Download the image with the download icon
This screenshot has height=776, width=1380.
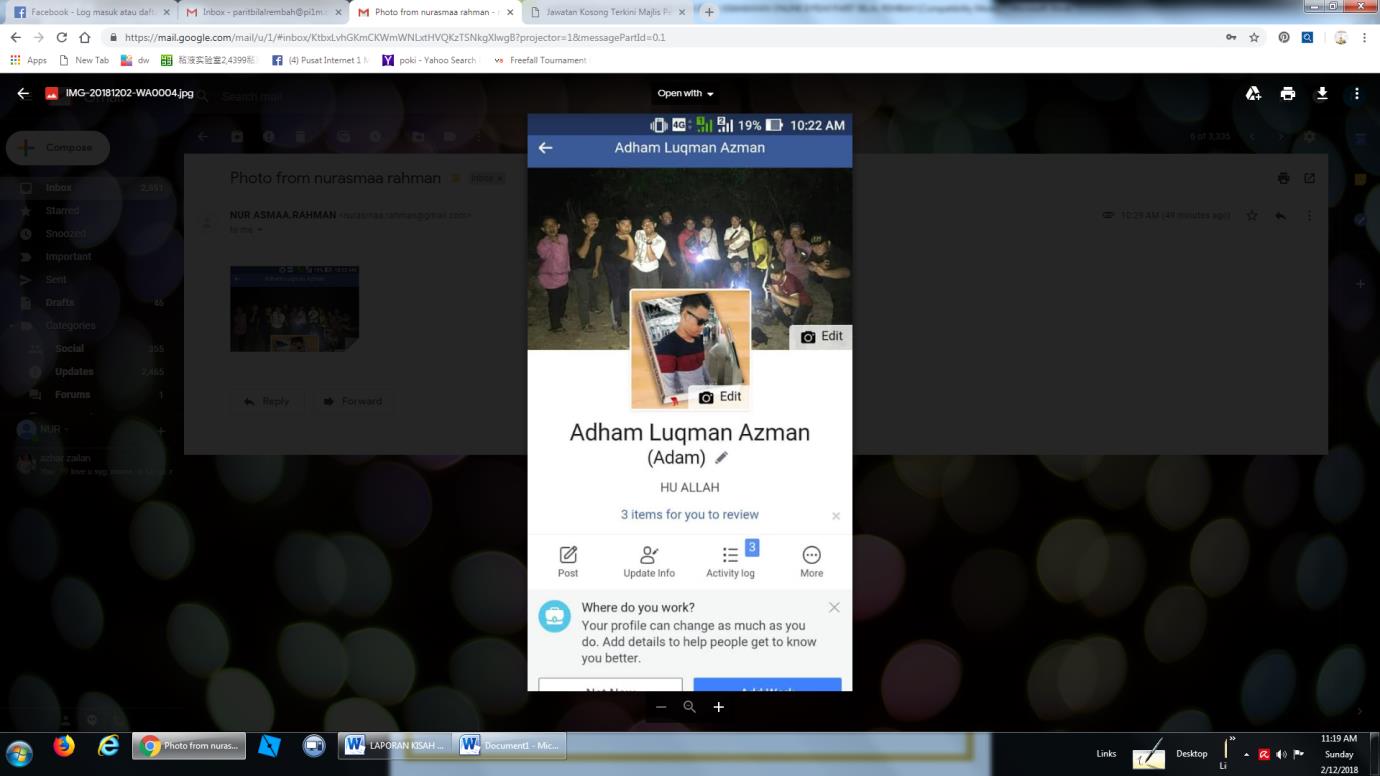1322,94
